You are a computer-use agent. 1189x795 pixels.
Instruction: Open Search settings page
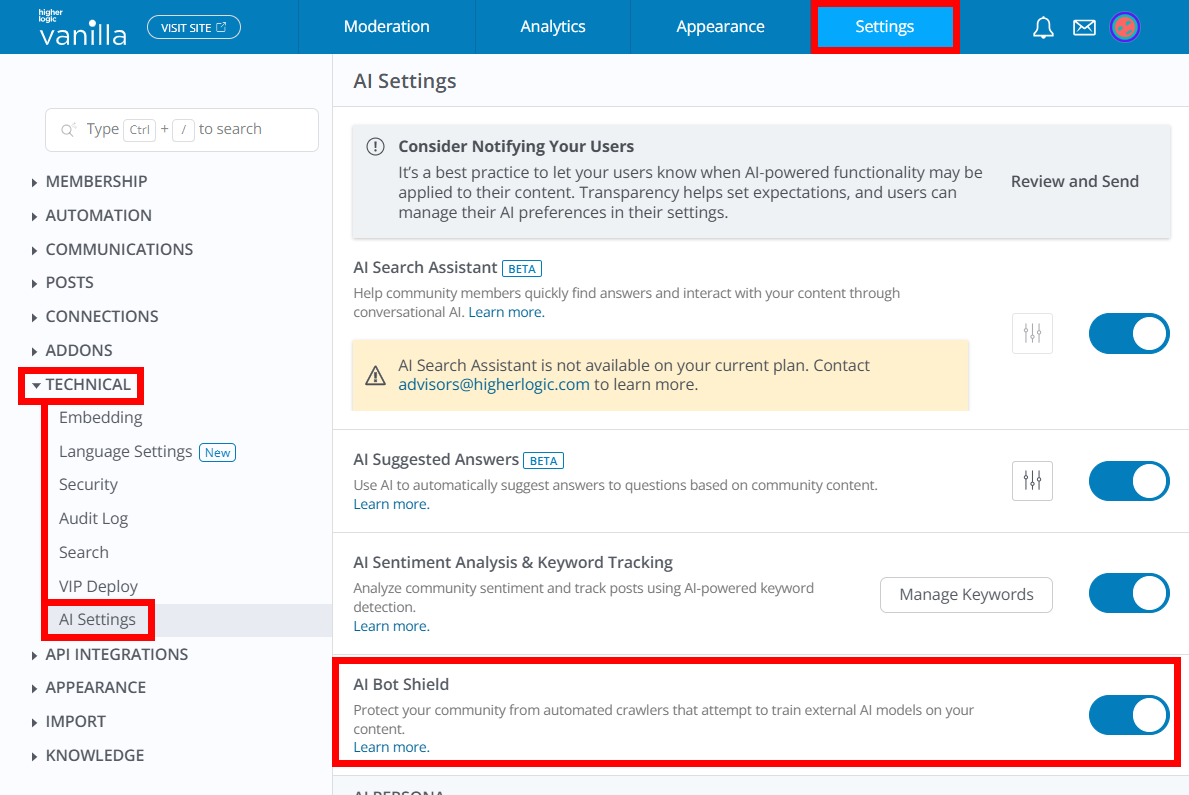click(84, 552)
